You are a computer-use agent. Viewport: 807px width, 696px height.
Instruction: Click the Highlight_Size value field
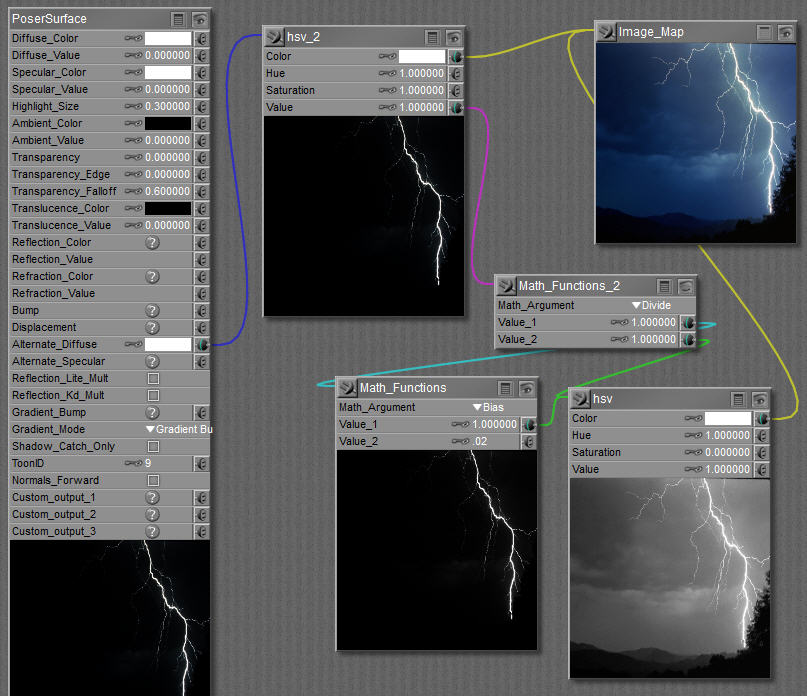click(167, 106)
